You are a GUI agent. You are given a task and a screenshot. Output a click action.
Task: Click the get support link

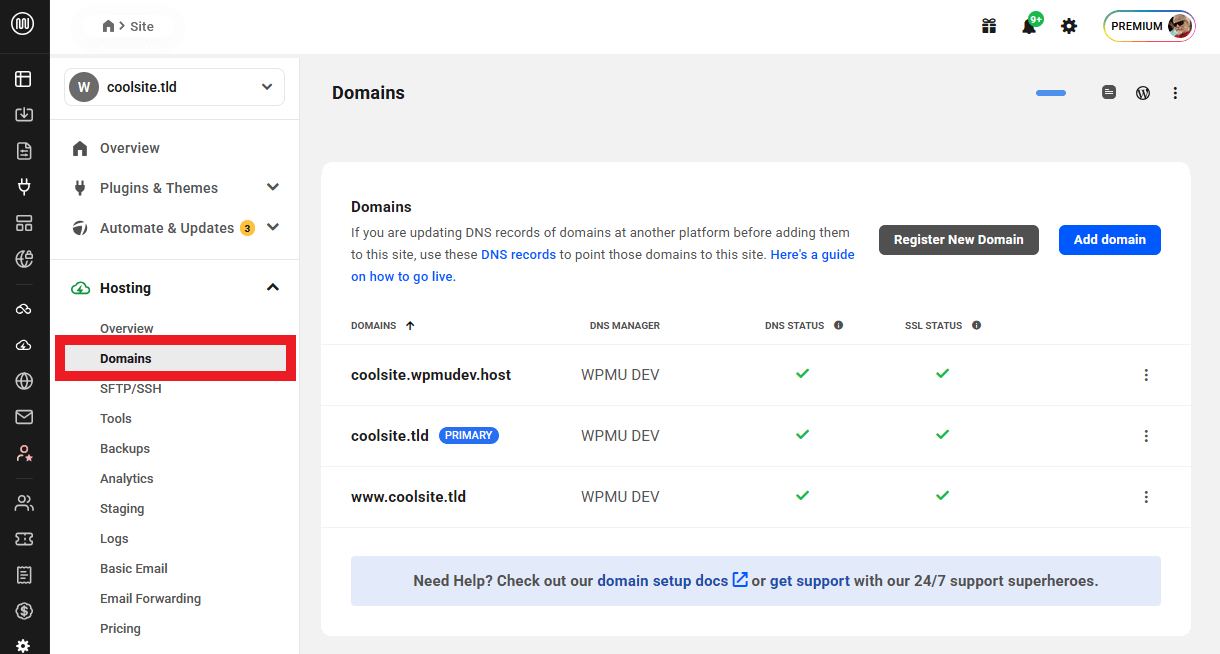(x=810, y=580)
